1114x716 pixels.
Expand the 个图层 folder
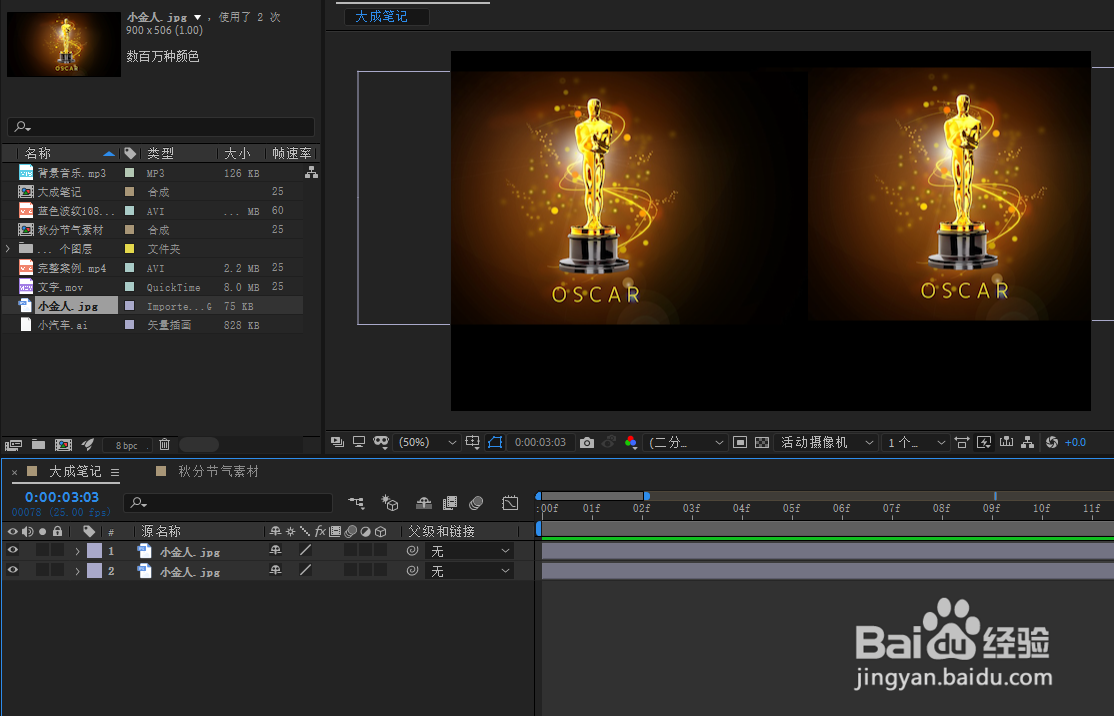(8, 249)
